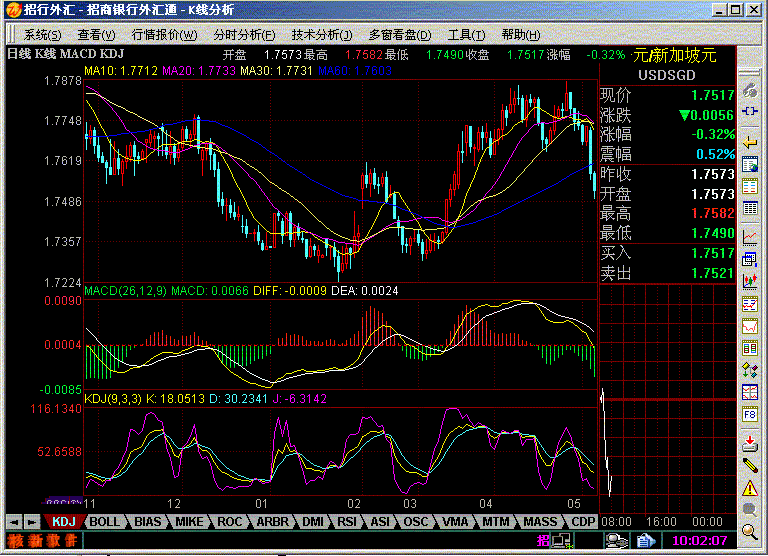The height and width of the screenshot is (556, 768).
Task: Click the chain link icon in right toolbar
Action: pyautogui.click(x=750, y=91)
